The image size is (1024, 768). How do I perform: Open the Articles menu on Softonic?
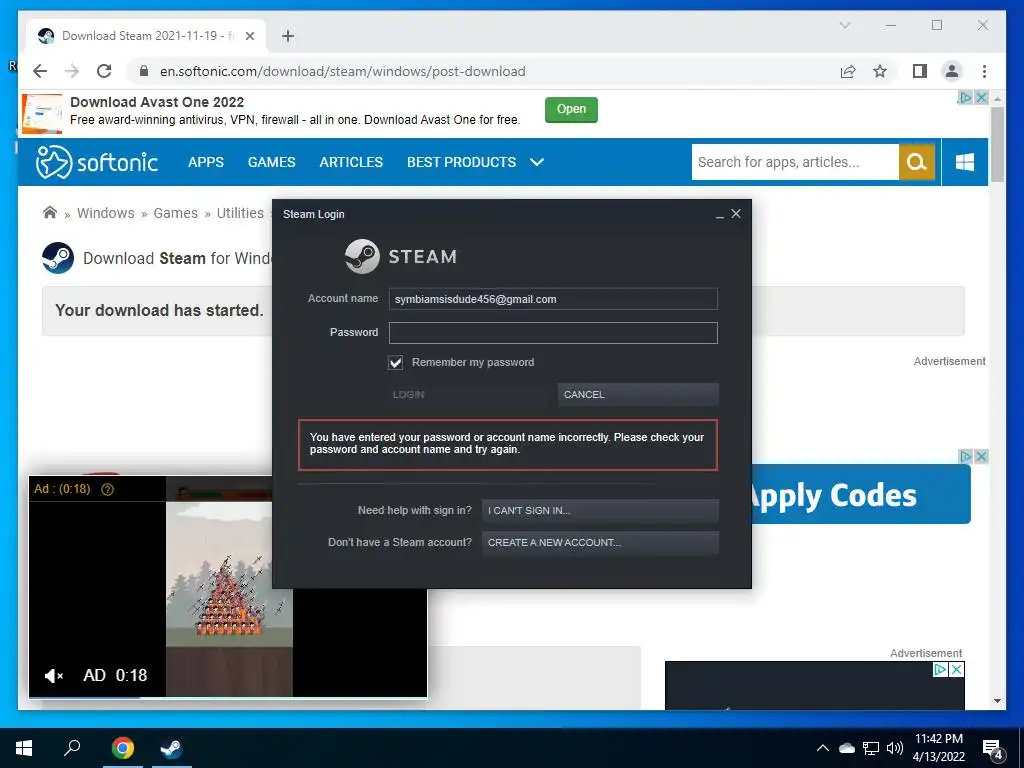point(351,162)
